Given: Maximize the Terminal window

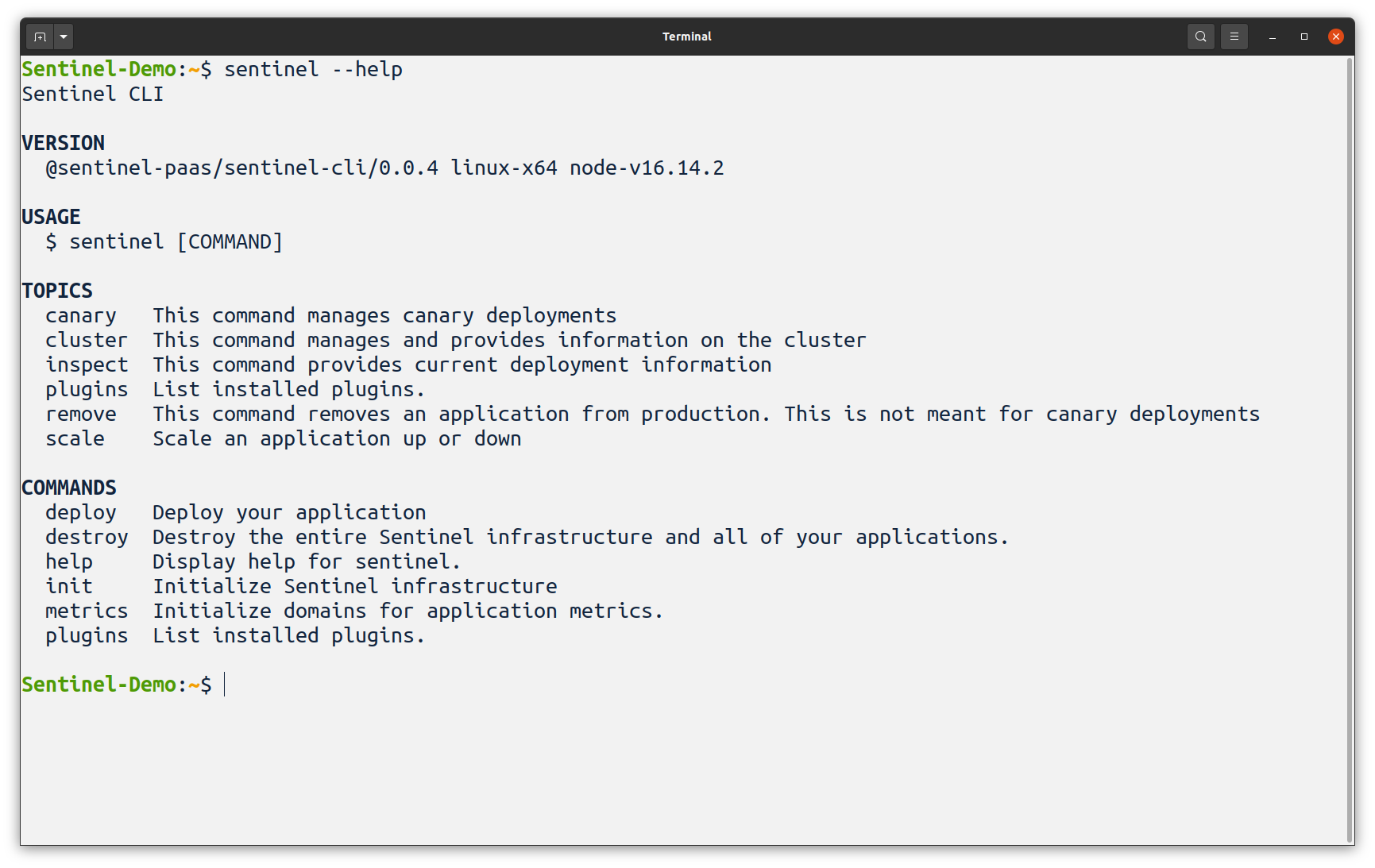Looking at the screenshot, I should tap(1304, 37).
